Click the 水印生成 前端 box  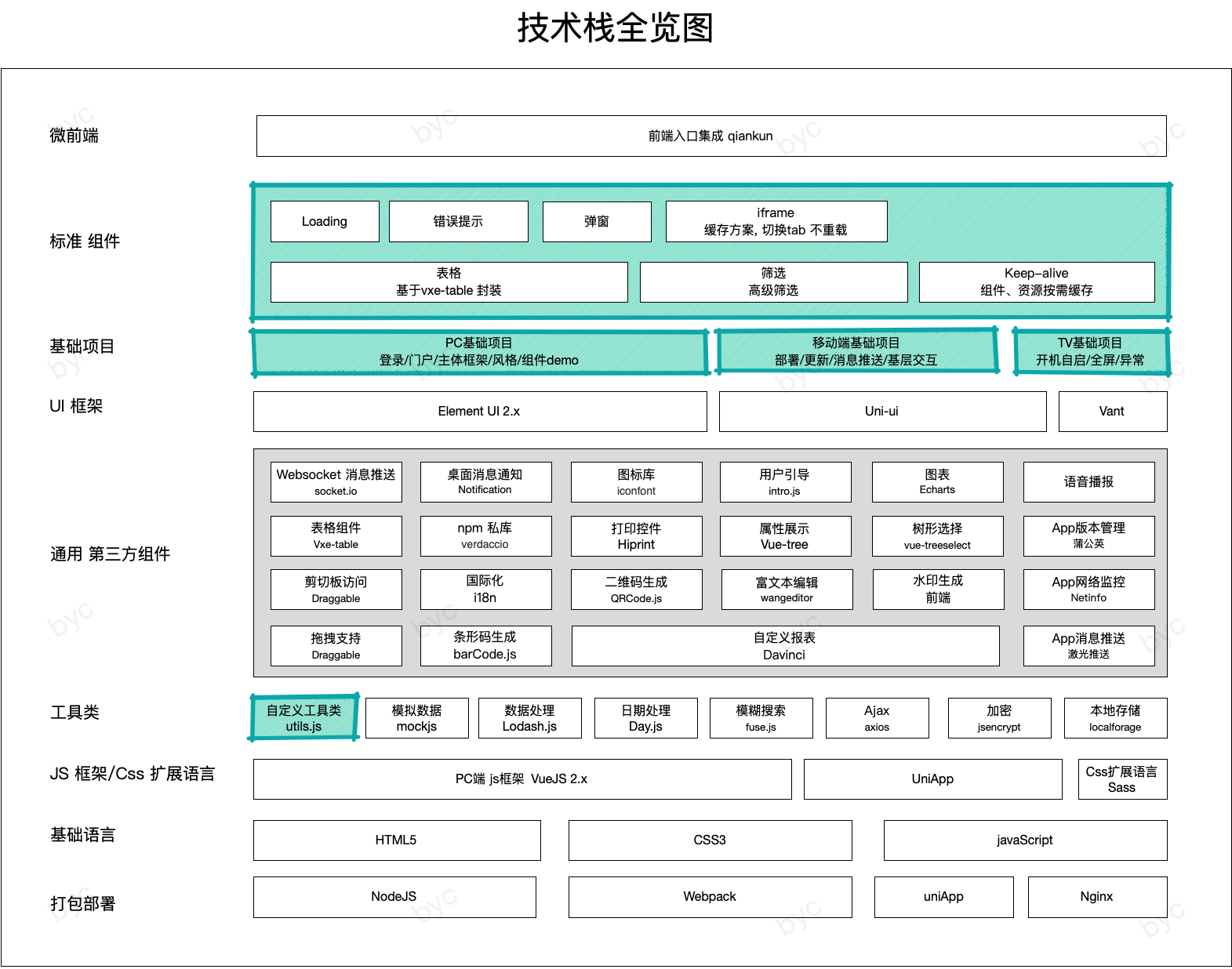point(939,590)
